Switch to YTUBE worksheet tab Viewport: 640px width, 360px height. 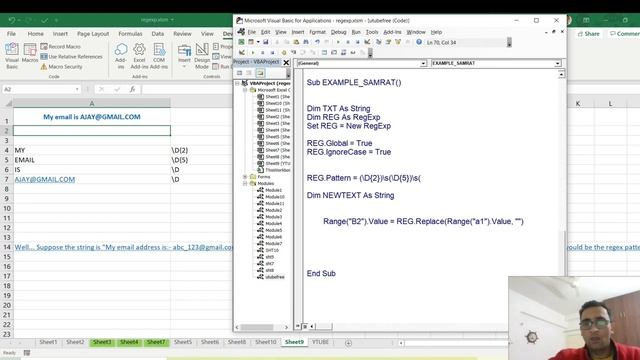point(320,342)
